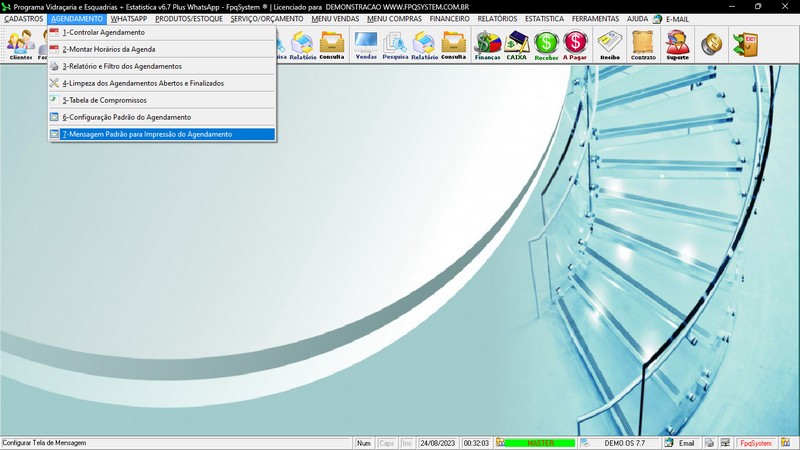
Task: Select the green Receber icon
Action: 546,45
